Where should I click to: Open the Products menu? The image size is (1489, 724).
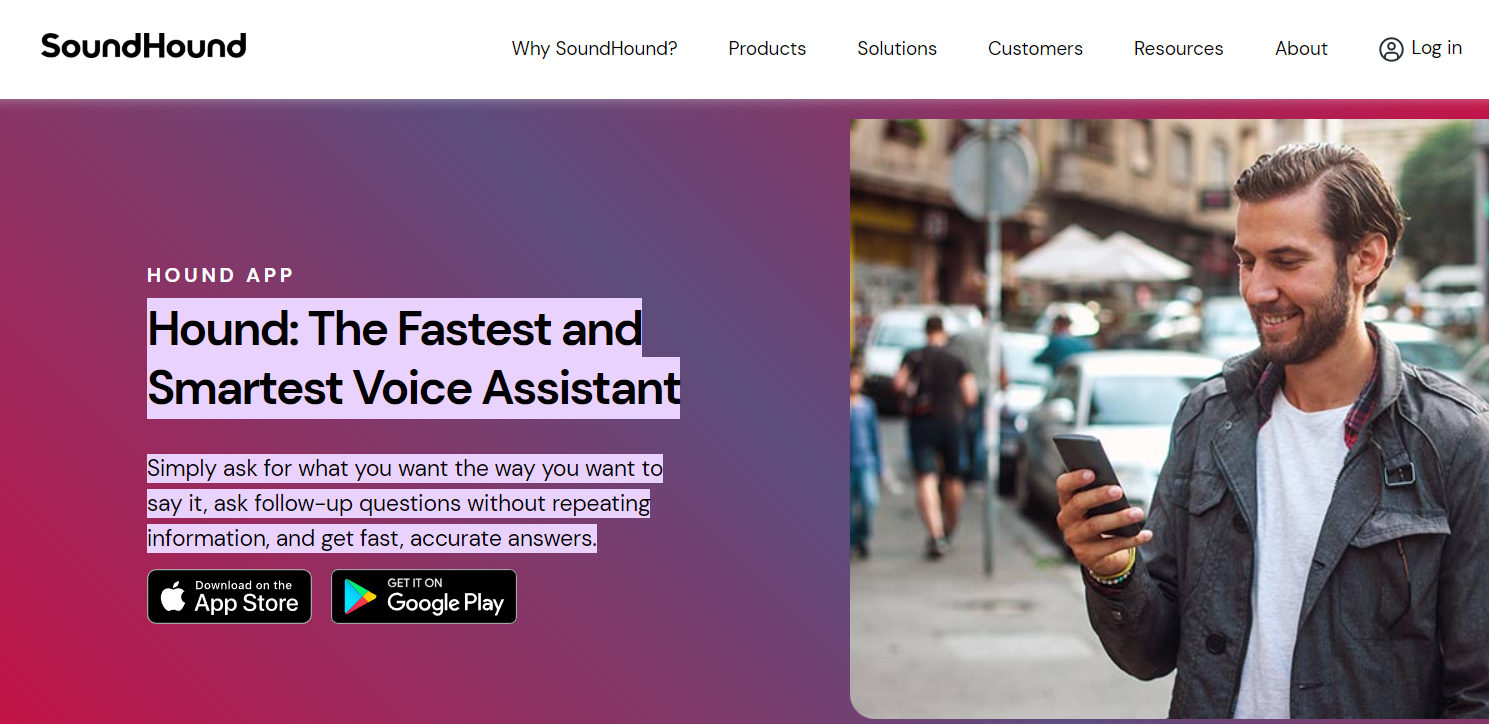(x=767, y=48)
